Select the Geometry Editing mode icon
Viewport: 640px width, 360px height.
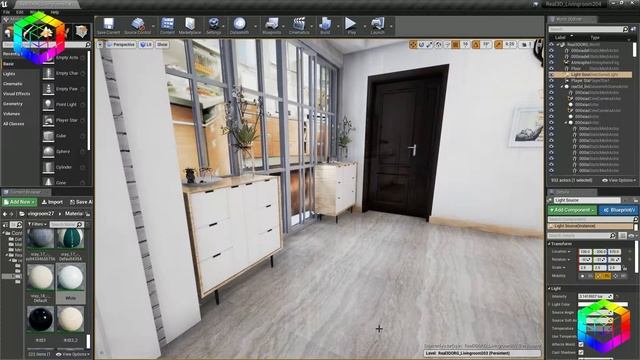point(82,31)
